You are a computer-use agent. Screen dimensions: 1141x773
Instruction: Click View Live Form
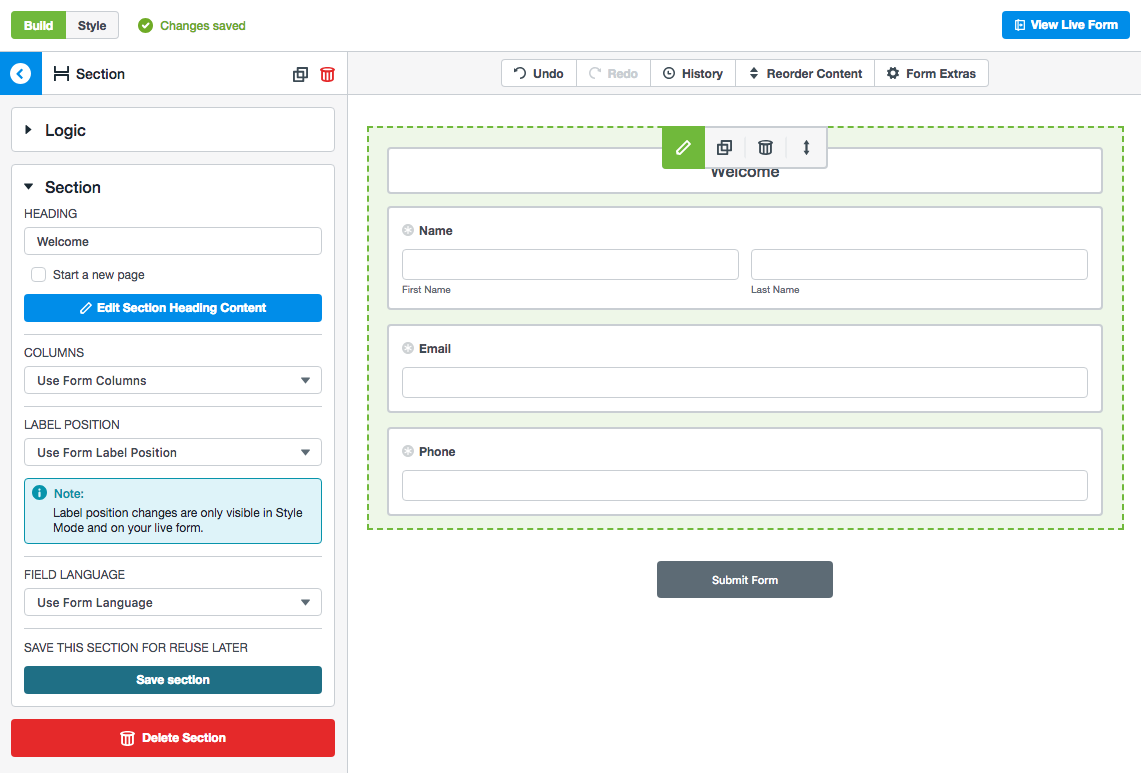[1065, 24]
